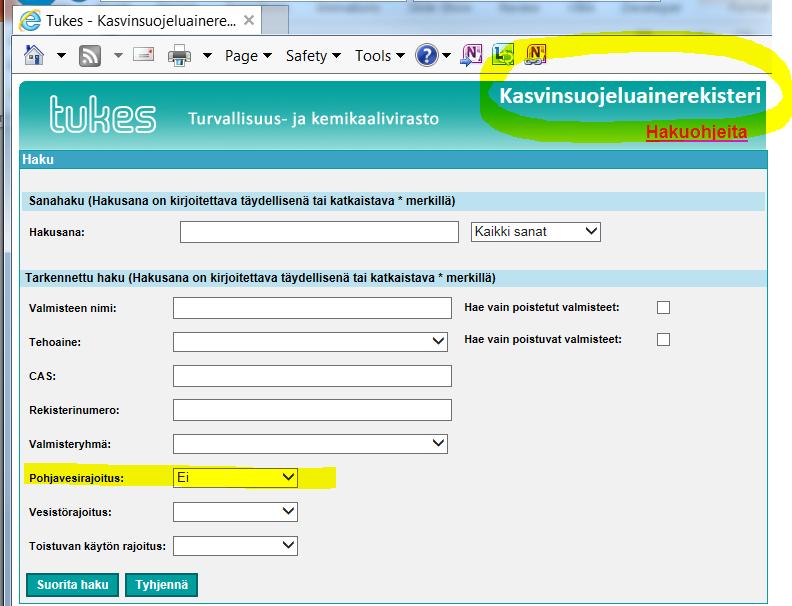Click the Tehoaine label
Viewport: 792px width, 606px height.
click(55, 342)
